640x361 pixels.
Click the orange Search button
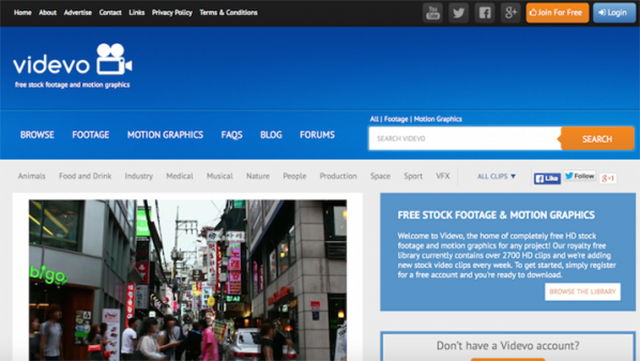pos(597,139)
